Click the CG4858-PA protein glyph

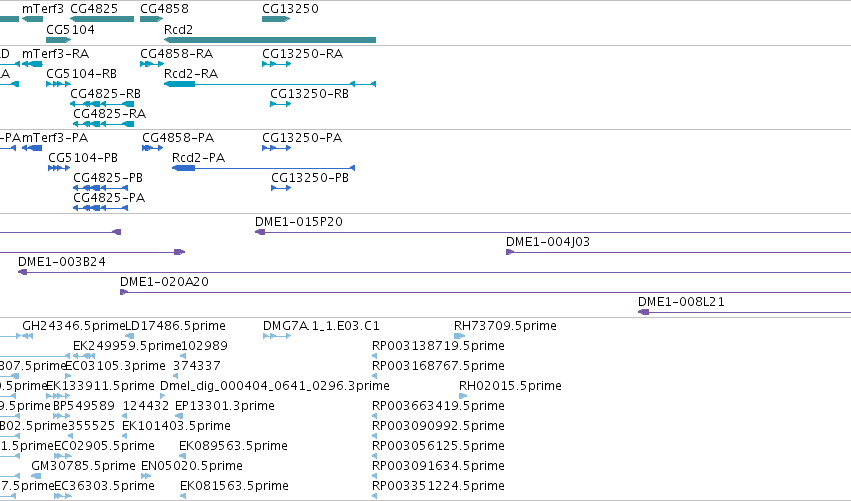(x=153, y=148)
